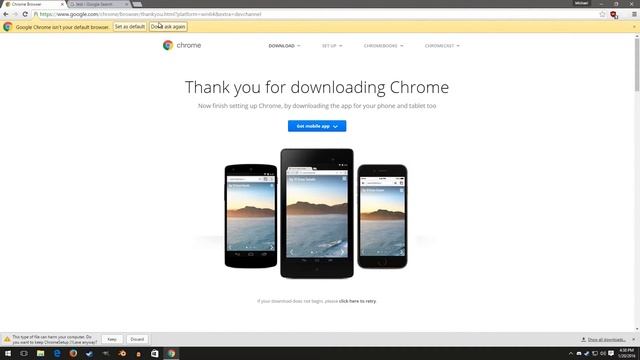Close the downloads bar
Viewport: 640px width, 360px height.
(634, 340)
